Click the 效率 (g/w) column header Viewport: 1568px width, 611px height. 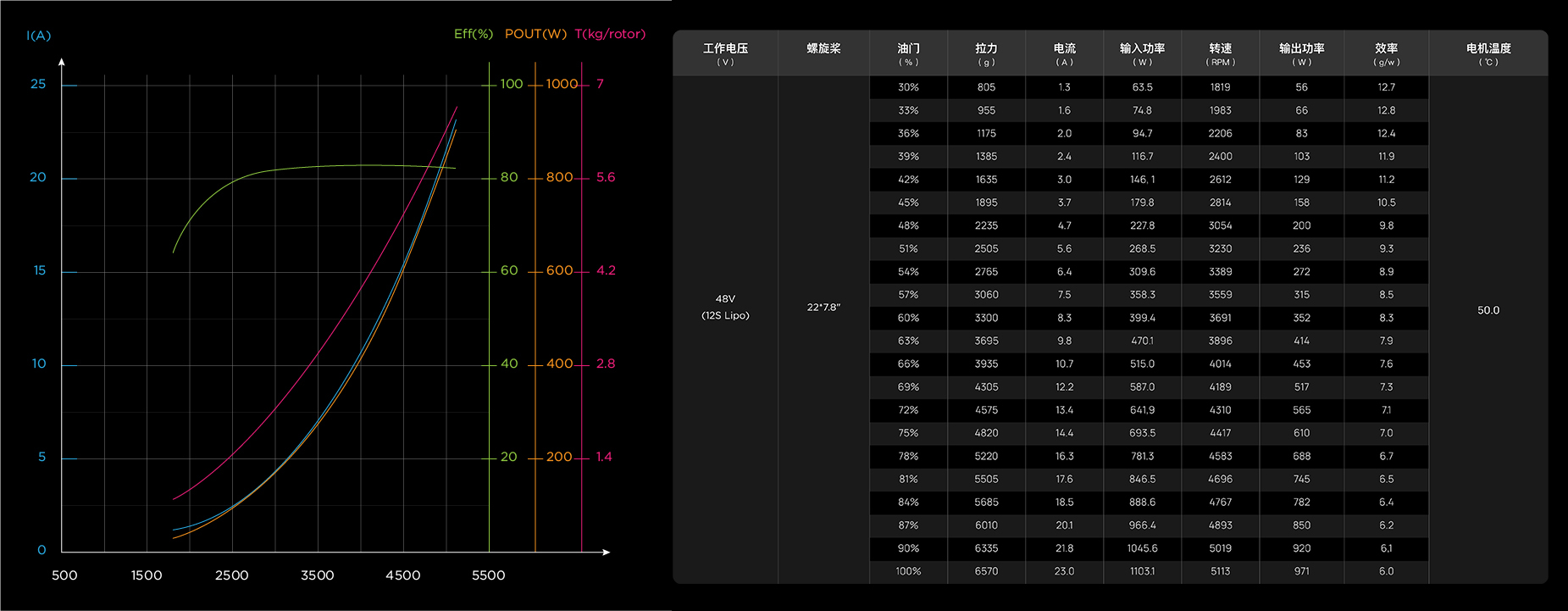[1386, 53]
